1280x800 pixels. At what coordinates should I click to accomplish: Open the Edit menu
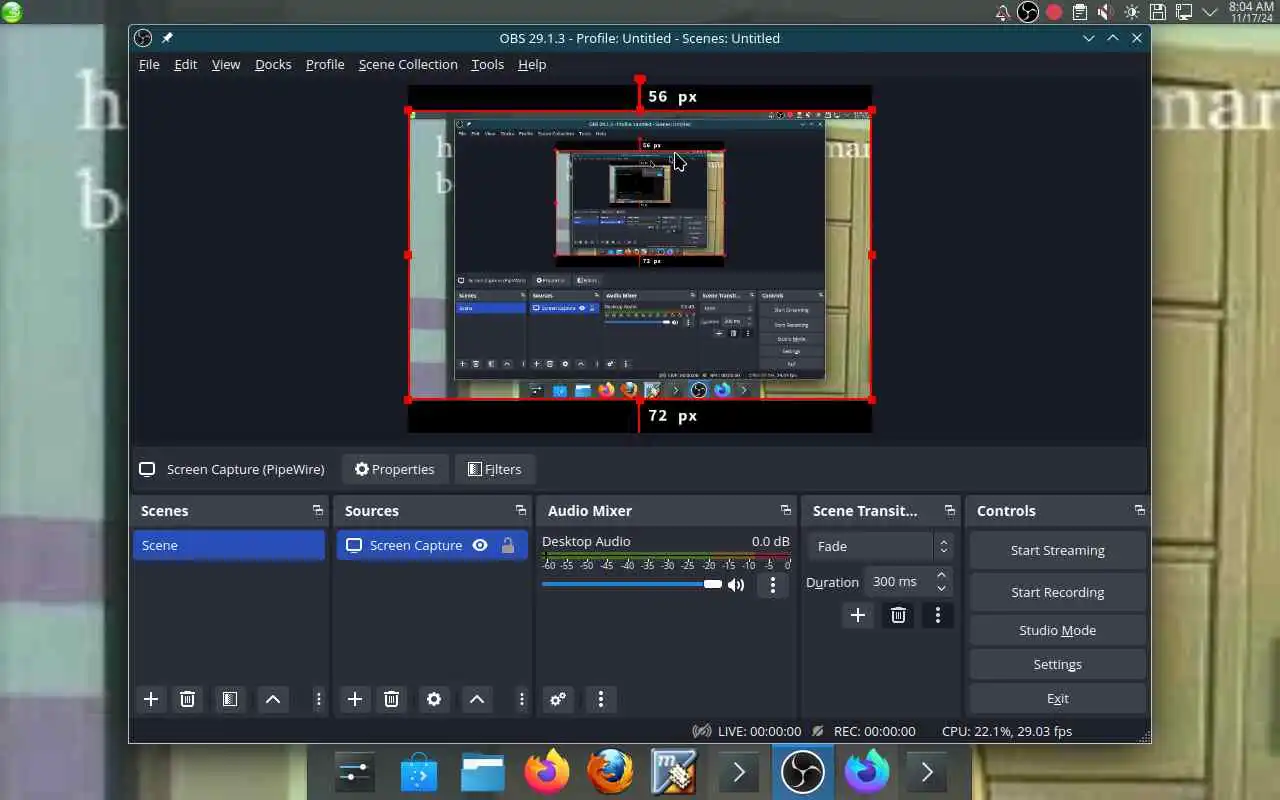(x=185, y=64)
